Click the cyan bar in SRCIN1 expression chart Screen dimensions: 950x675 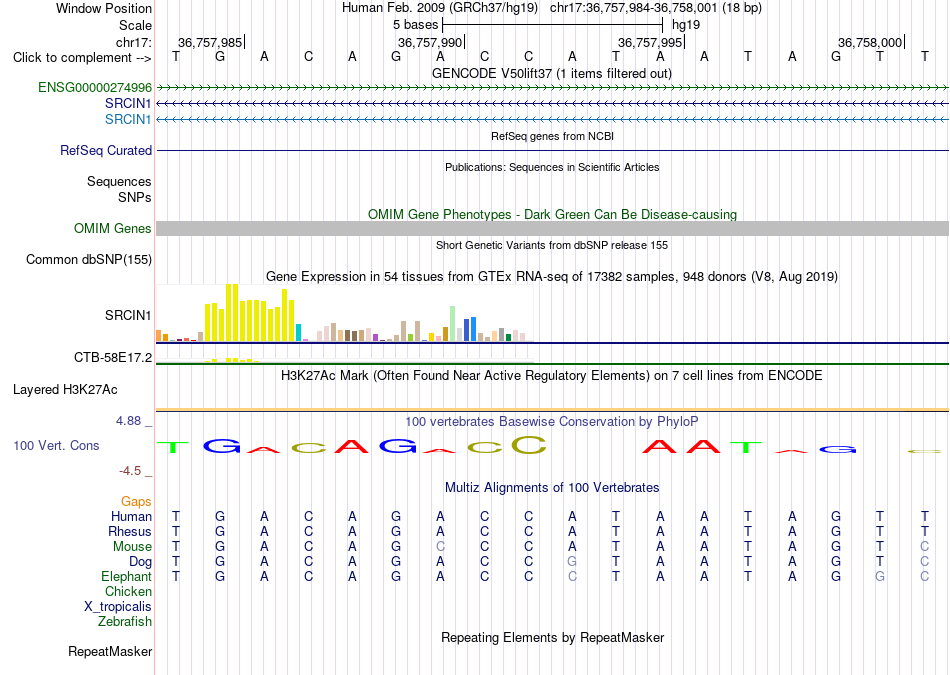click(x=298, y=333)
